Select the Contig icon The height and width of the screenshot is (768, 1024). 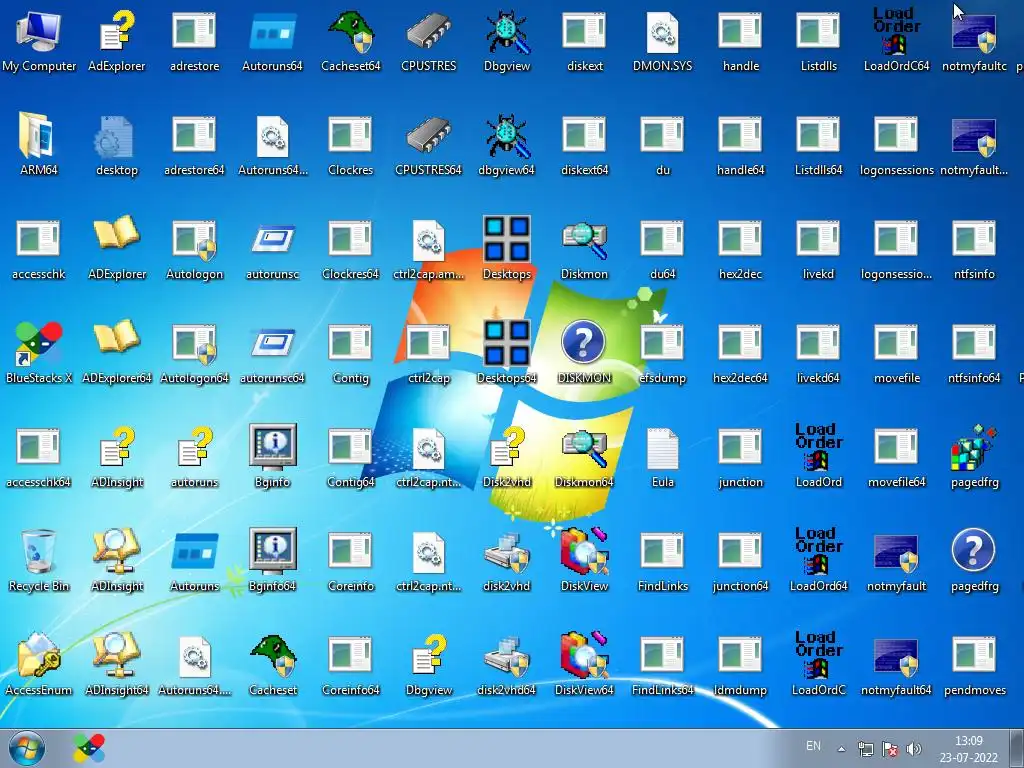[351, 353]
